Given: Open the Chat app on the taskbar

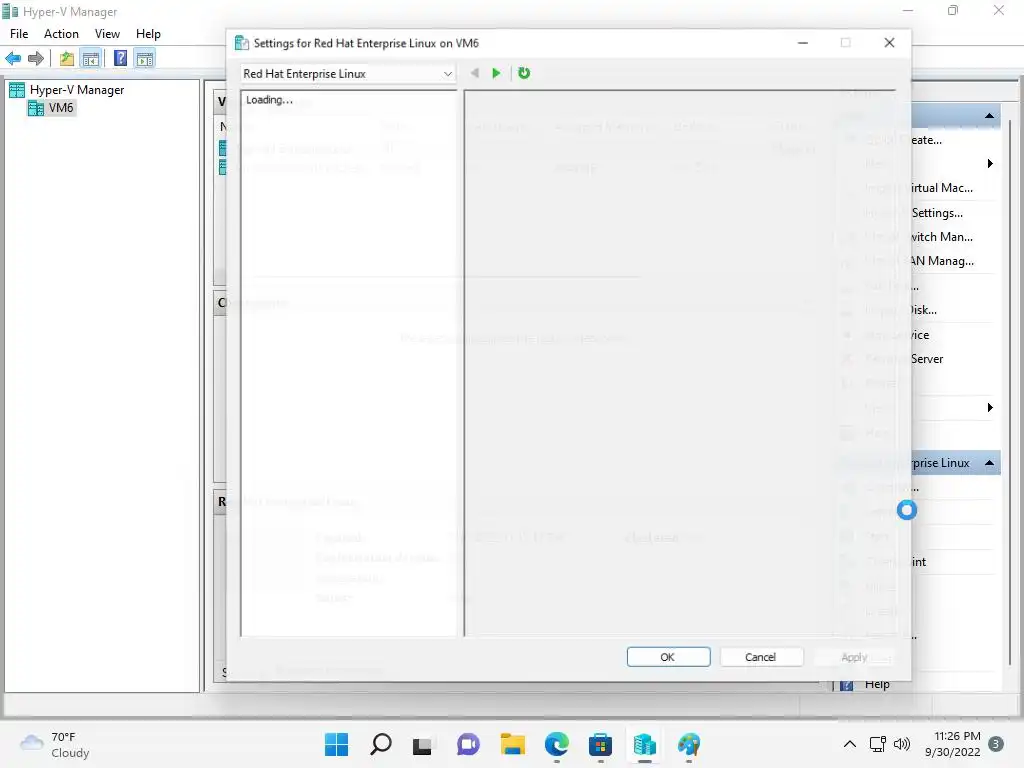Looking at the screenshot, I should (x=468, y=744).
